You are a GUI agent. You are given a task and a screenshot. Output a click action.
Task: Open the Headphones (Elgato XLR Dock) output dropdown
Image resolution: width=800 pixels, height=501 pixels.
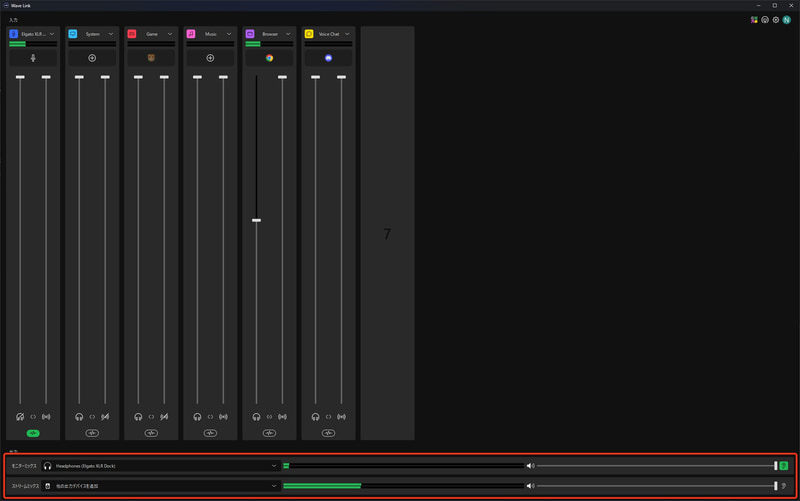(x=161, y=466)
